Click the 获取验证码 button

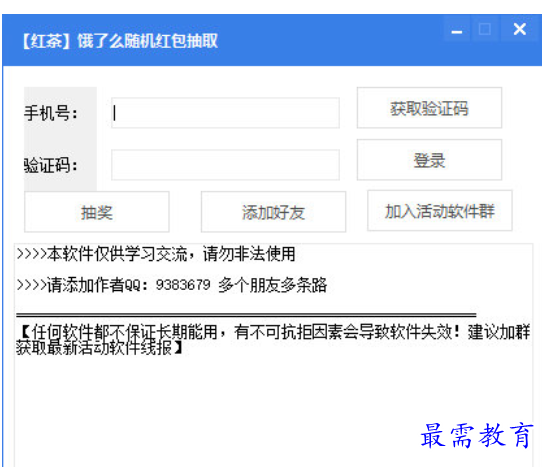pyautogui.click(x=429, y=108)
